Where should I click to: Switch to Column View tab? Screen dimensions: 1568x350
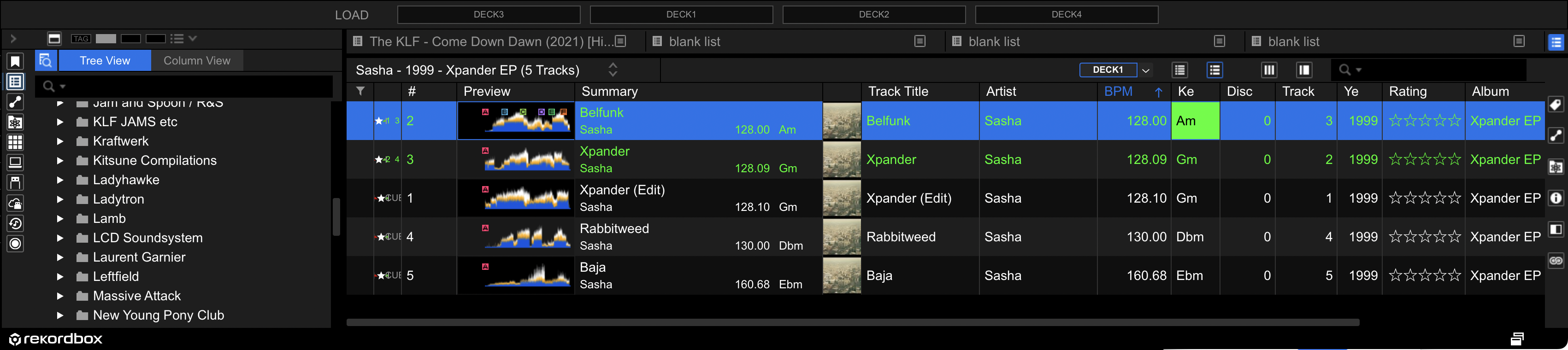(x=197, y=61)
